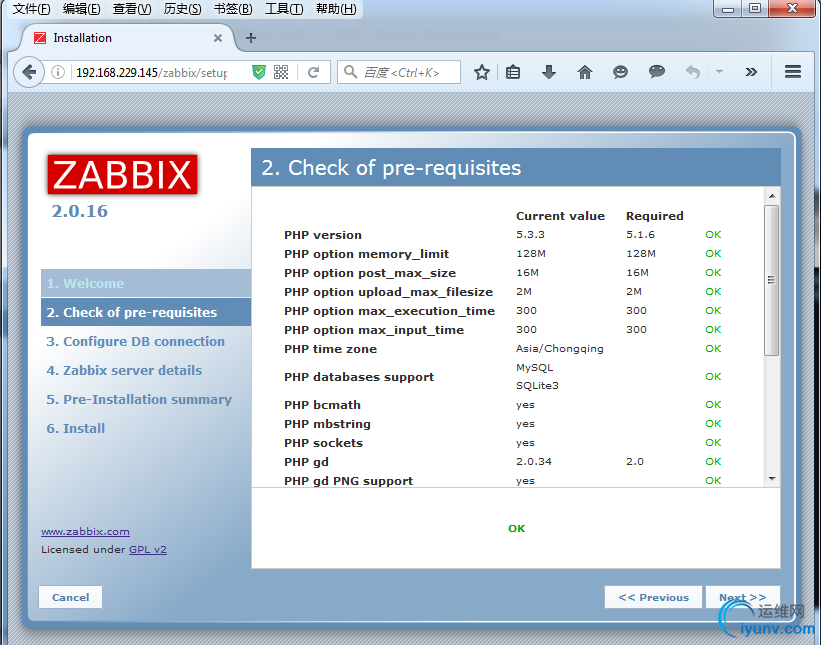Viewport: 821px width, 645px height.
Task: Click the green security shield icon
Action: click(x=259, y=72)
